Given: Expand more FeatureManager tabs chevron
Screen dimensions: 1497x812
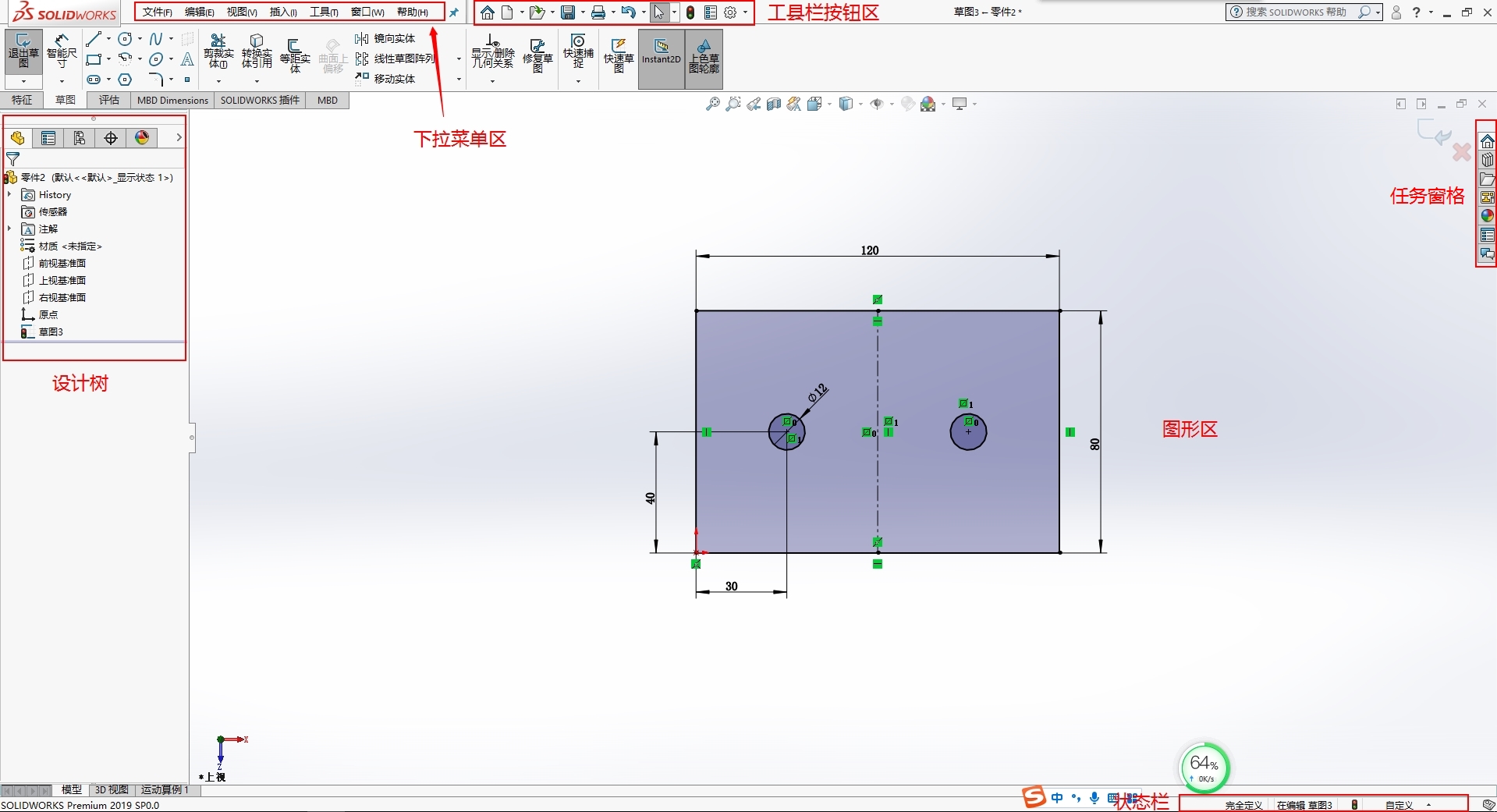Looking at the screenshot, I should [x=179, y=137].
